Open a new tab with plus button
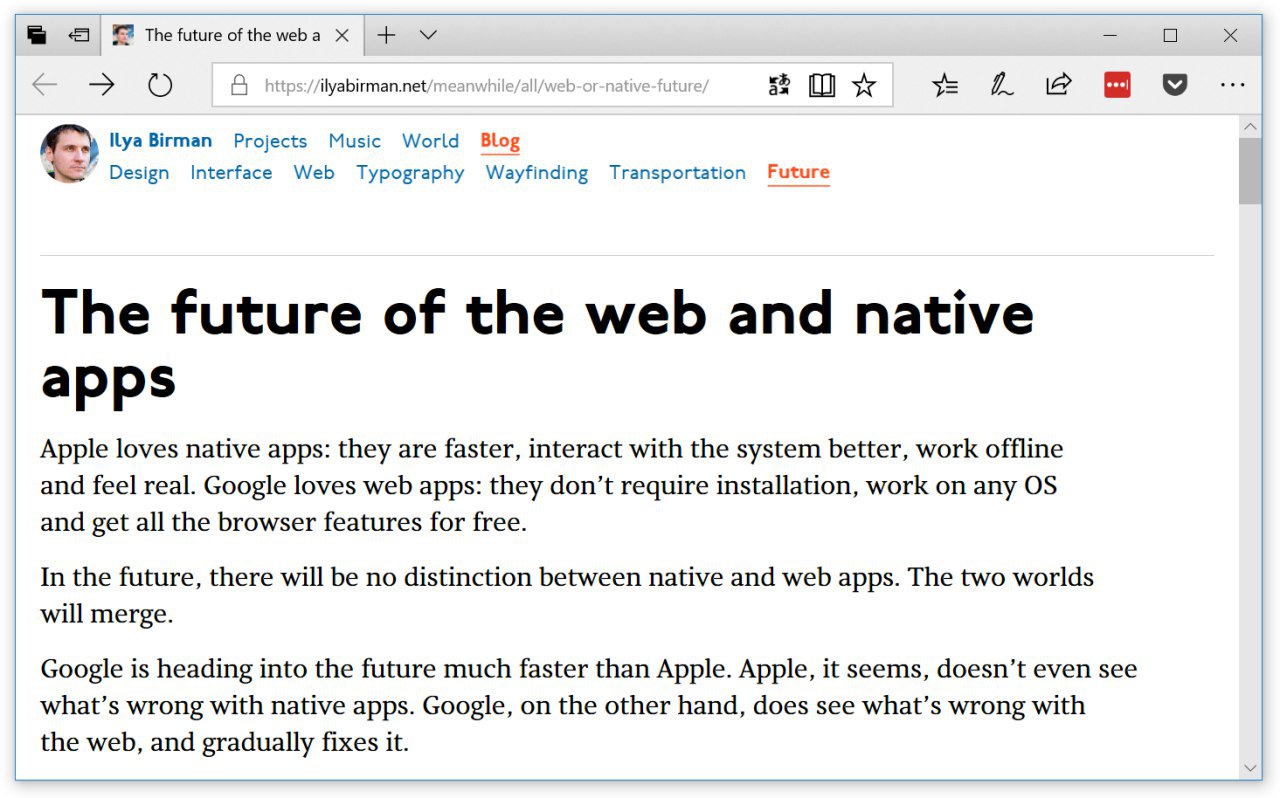This screenshot has height=798, width=1280. click(x=386, y=35)
